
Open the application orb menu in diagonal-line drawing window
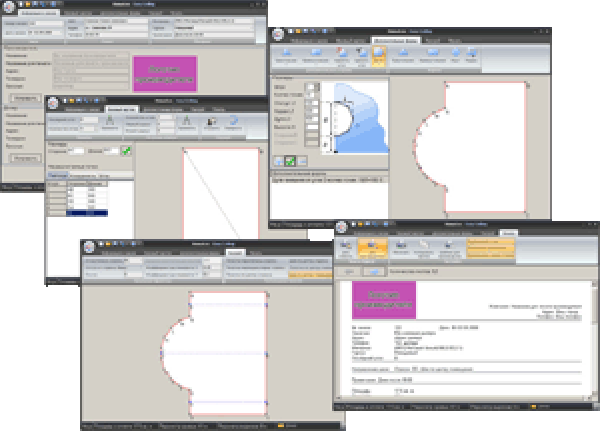click(52, 103)
